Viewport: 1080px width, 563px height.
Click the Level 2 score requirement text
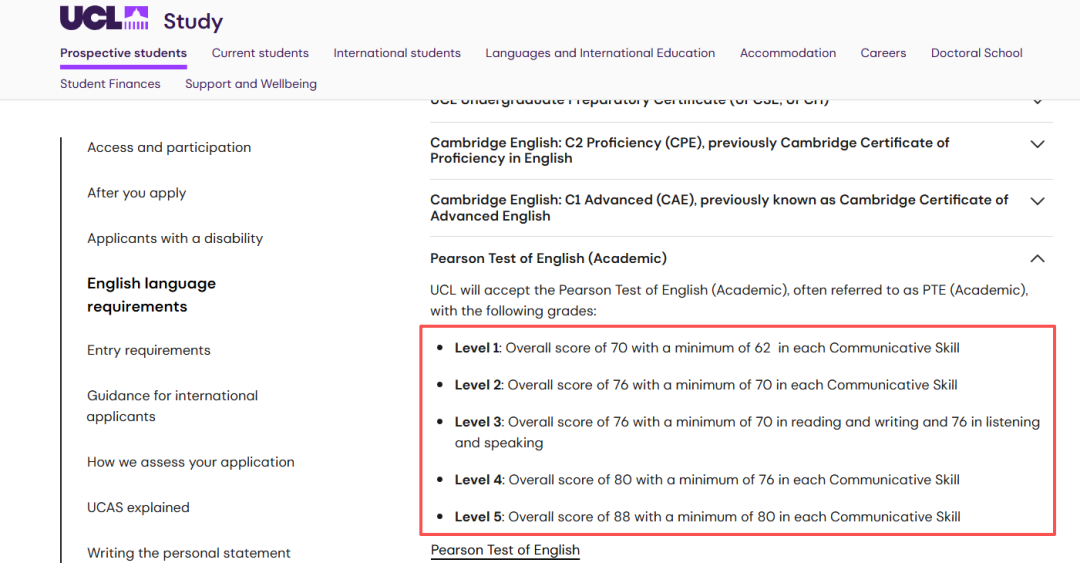tap(706, 385)
